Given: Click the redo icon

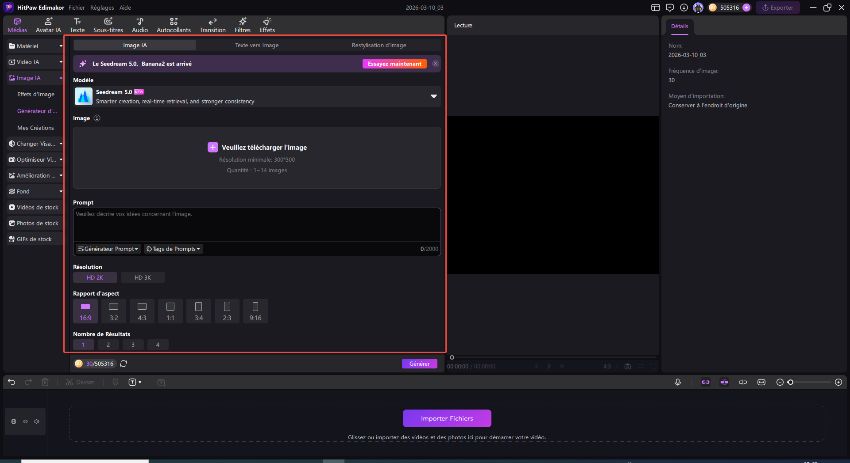Looking at the screenshot, I should click(28, 382).
